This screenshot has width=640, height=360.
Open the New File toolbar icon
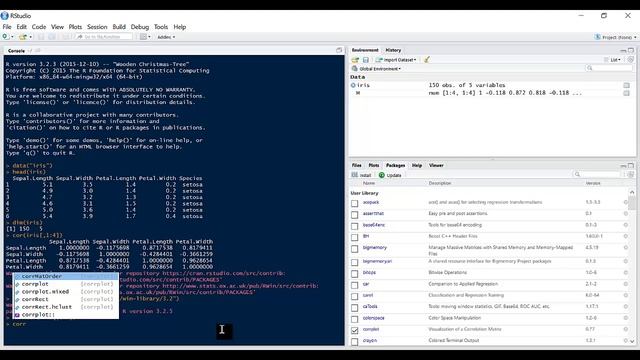click(x=5, y=37)
